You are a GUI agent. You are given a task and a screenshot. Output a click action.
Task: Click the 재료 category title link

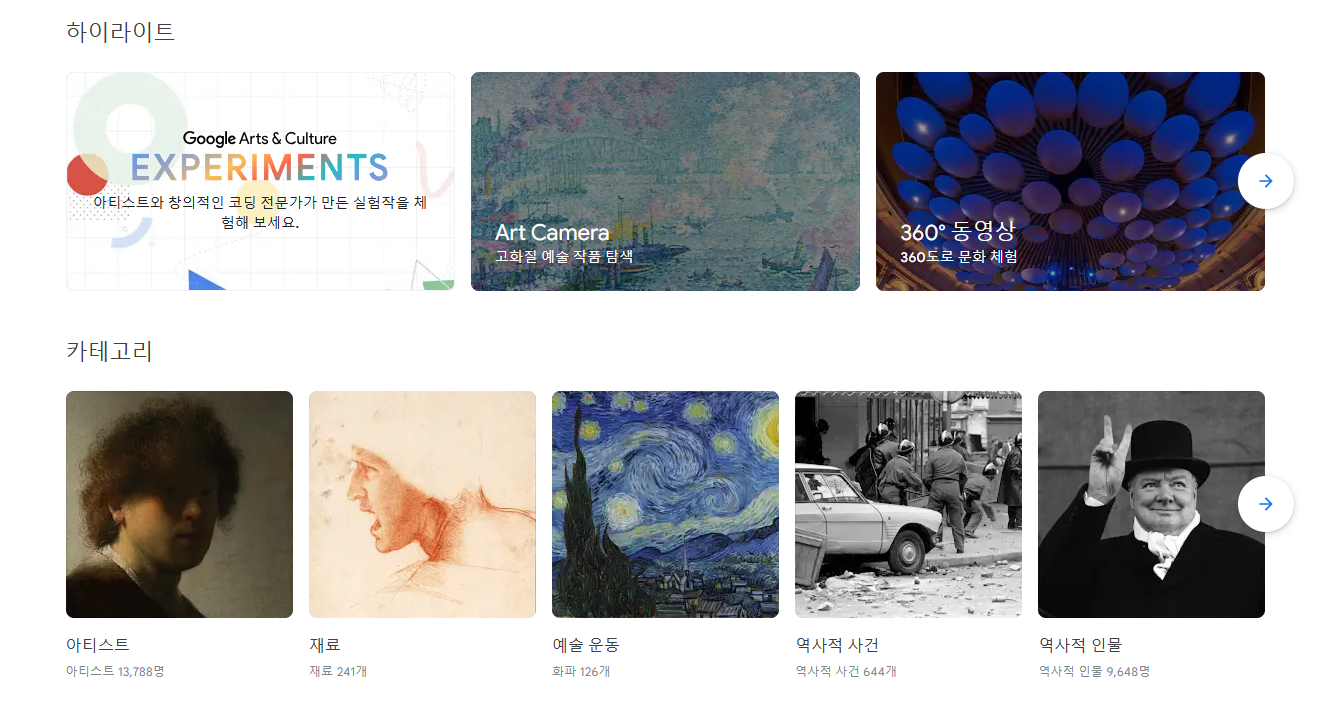click(325, 645)
